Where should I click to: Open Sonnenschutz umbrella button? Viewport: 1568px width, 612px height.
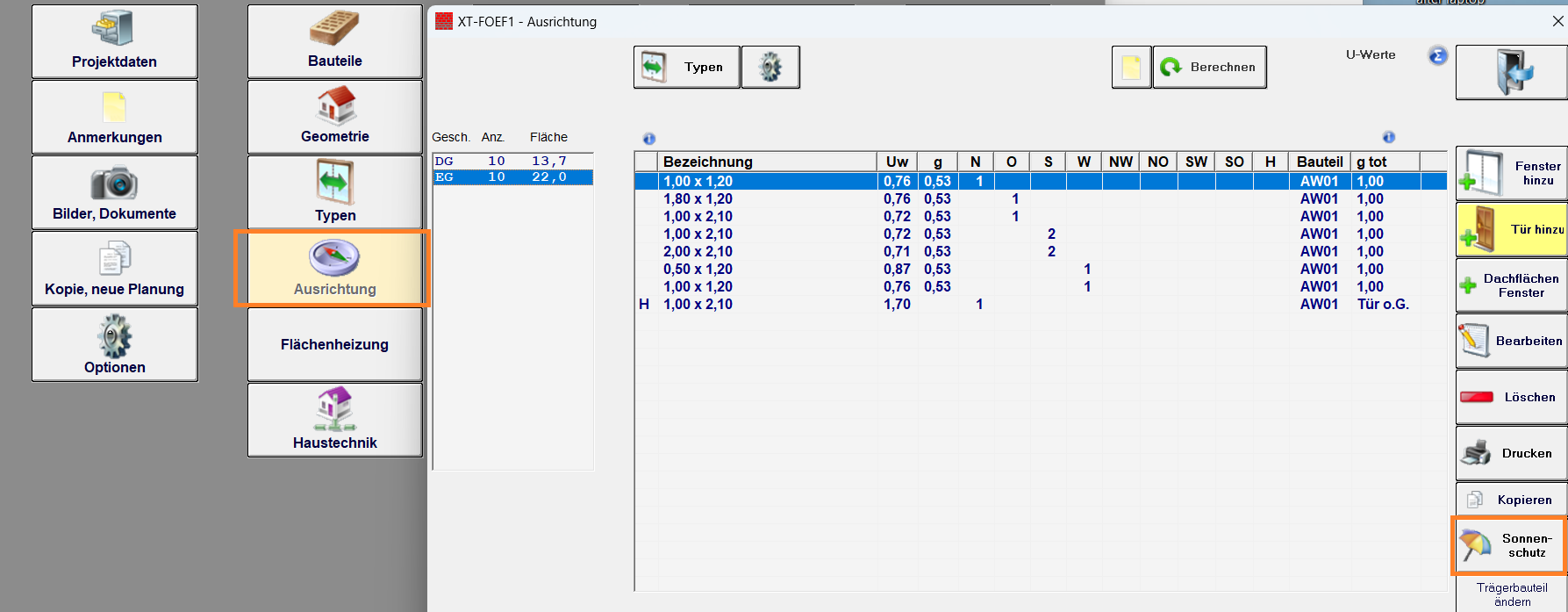[x=1510, y=545]
